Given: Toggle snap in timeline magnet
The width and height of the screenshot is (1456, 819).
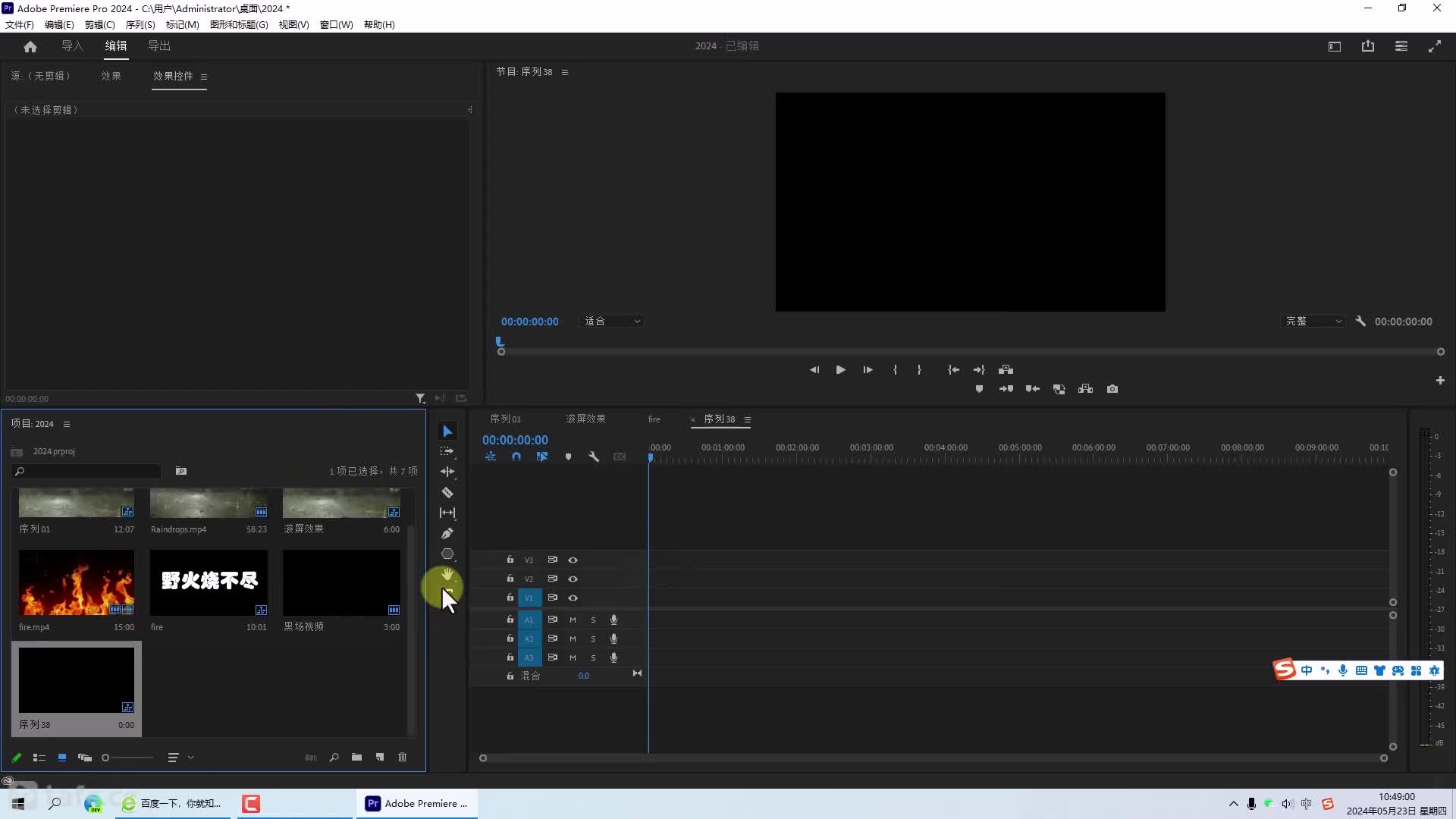Looking at the screenshot, I should point(516,457).
